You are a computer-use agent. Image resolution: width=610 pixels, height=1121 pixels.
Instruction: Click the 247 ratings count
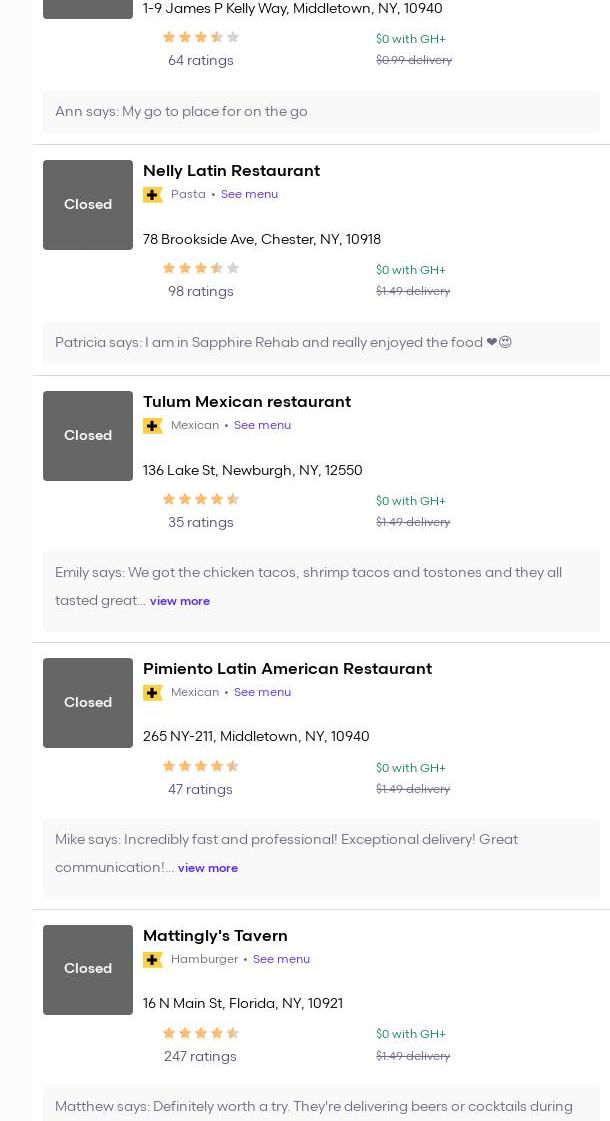click(200, 1056)
